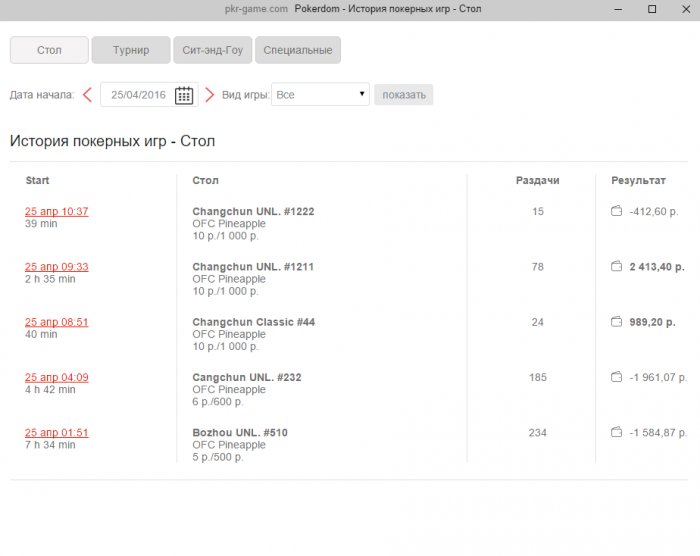Click wallet icon beside -1 584,87 р. result
Viewport: 700px width, 556px height.
point(616,433)
